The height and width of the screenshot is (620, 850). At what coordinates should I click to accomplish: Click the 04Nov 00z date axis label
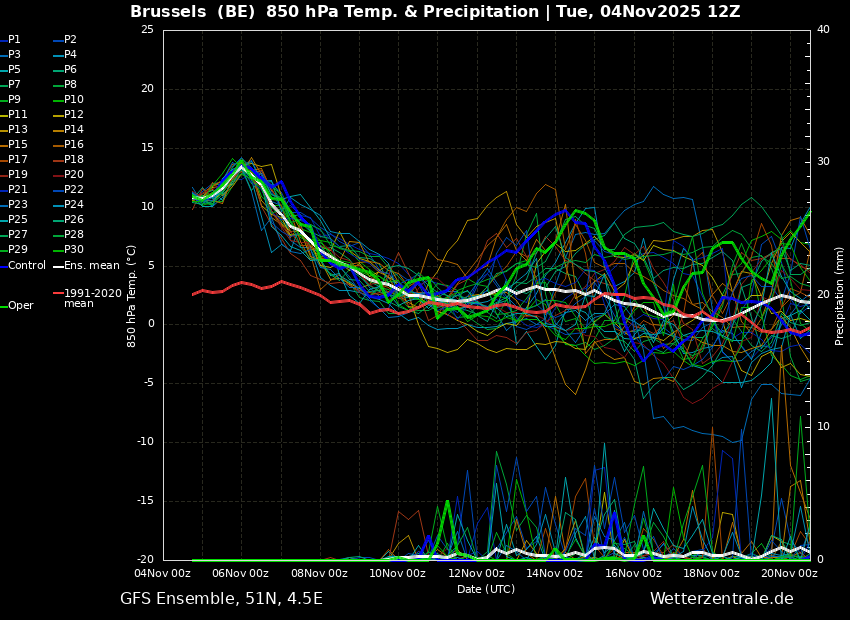[163, 573]
